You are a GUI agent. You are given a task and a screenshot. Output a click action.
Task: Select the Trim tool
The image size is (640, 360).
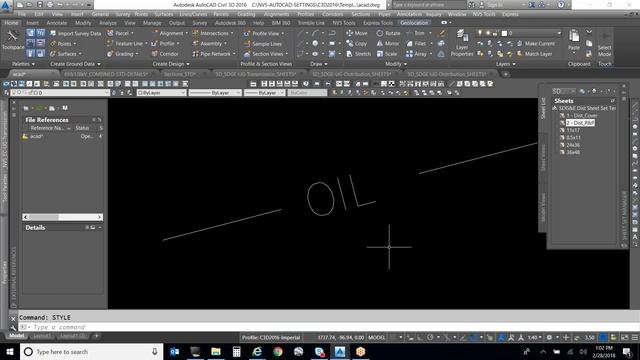416,33
